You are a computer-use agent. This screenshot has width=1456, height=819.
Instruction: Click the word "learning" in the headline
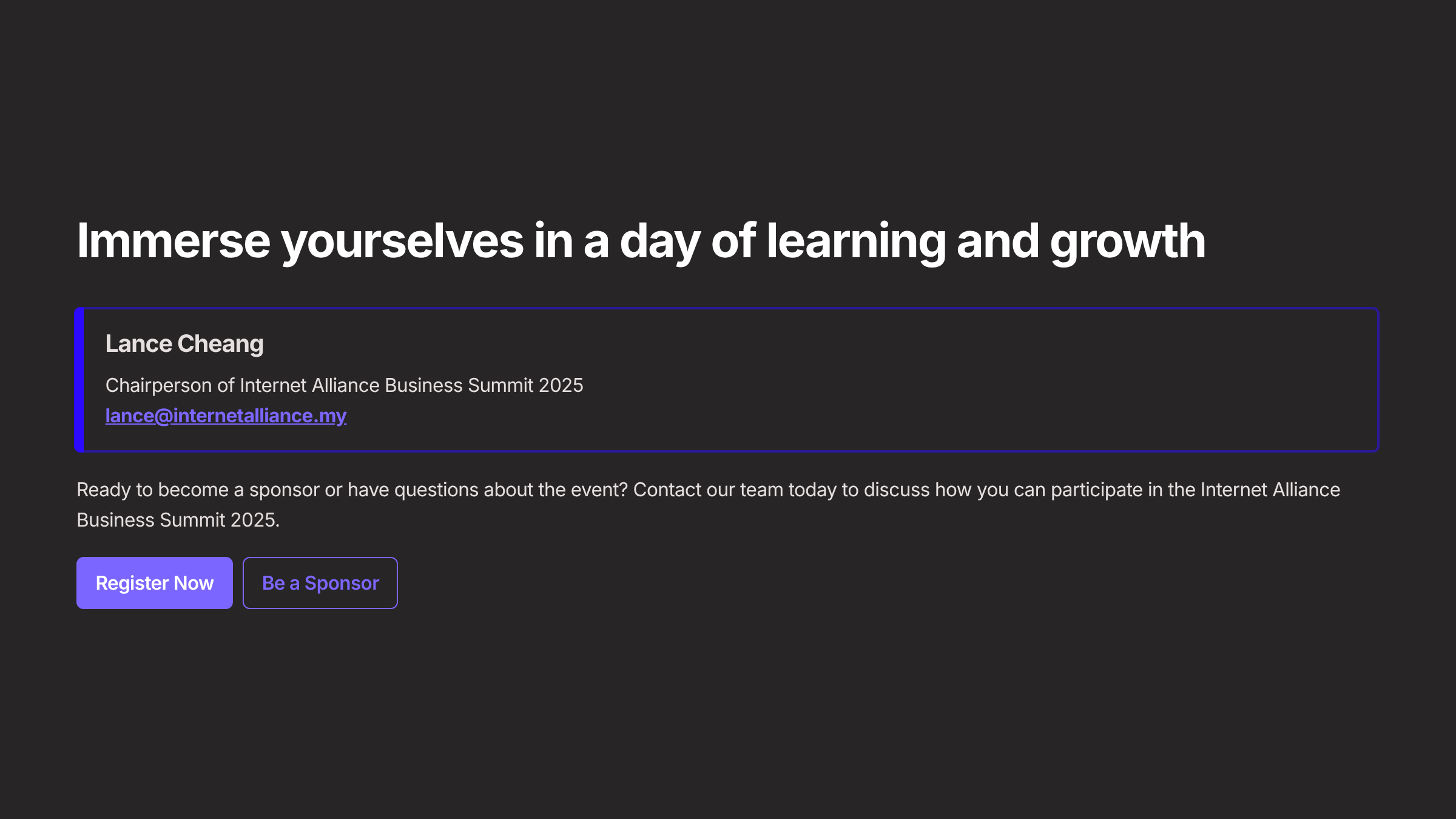coord(855,241)
